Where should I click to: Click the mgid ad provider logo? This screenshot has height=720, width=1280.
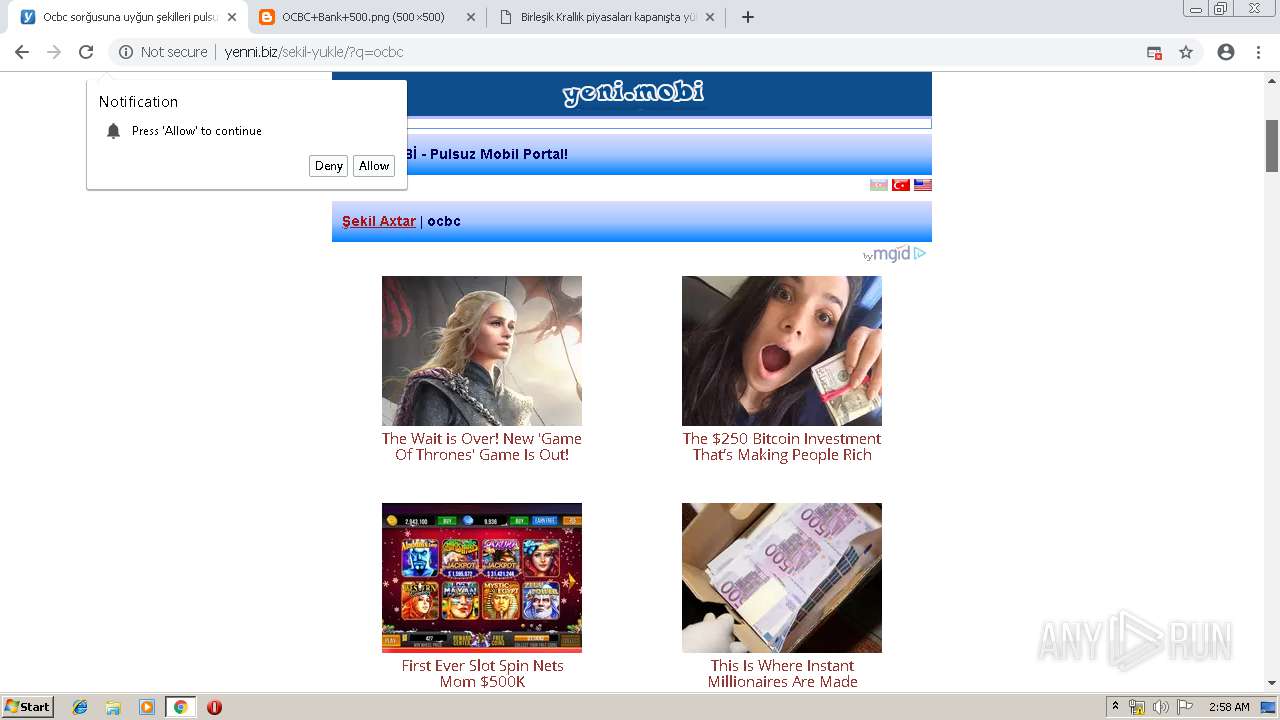[x=894, y=254]
